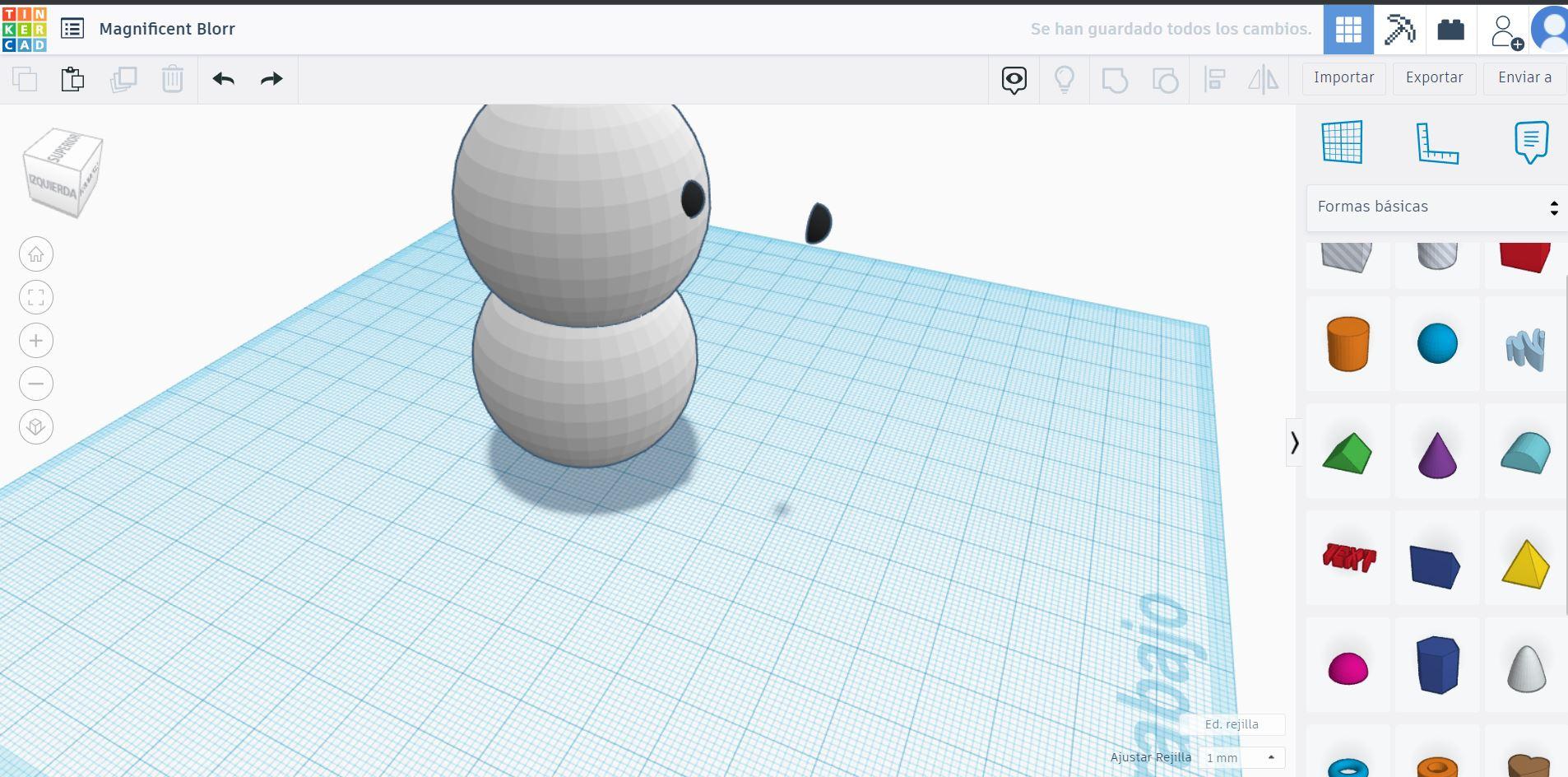The image size is (1568, 777).
Task: Open the user profile avatar
Action: tap(1551, 30)
